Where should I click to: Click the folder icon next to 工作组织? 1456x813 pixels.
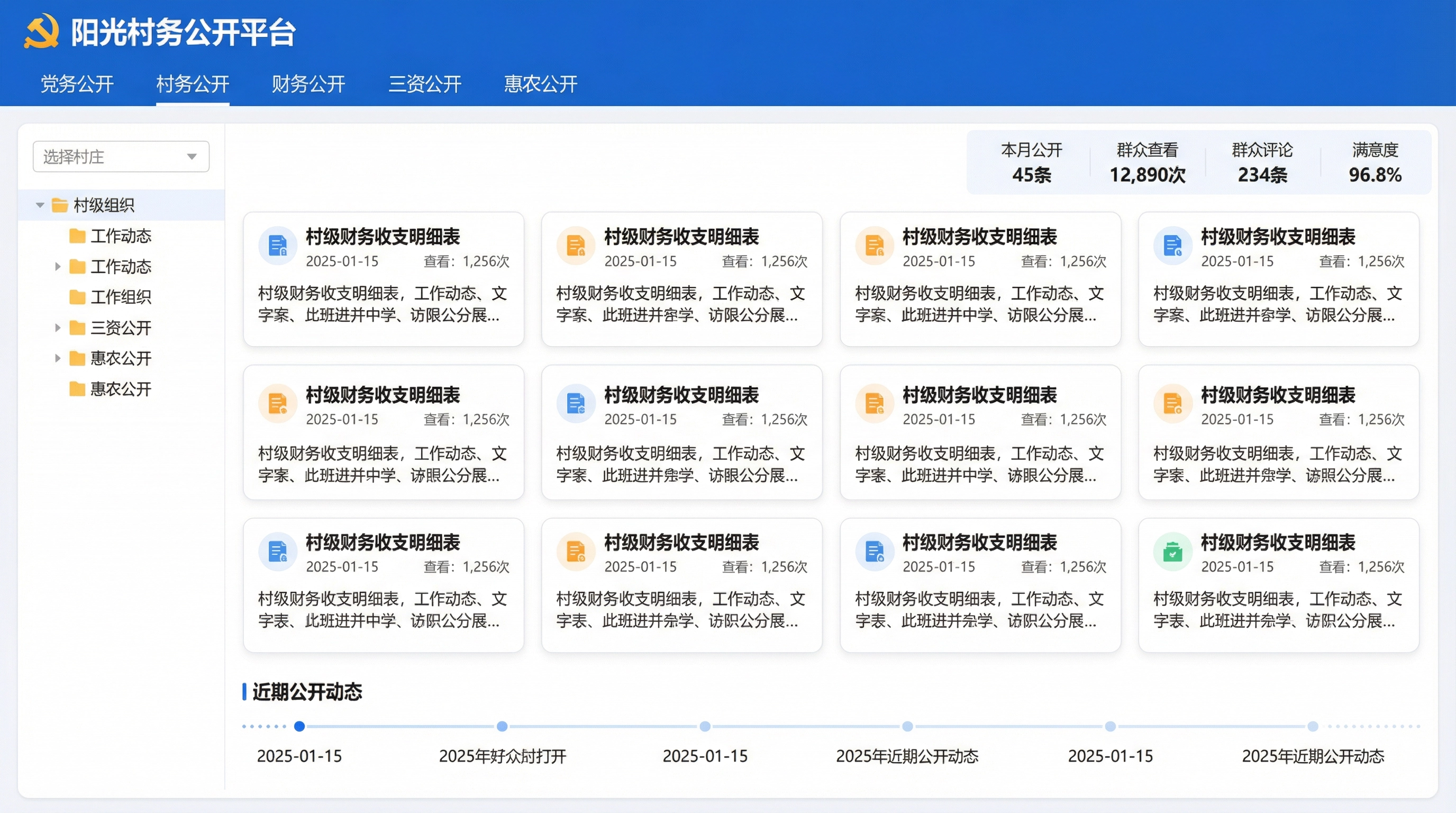click(x=77, y=297)
